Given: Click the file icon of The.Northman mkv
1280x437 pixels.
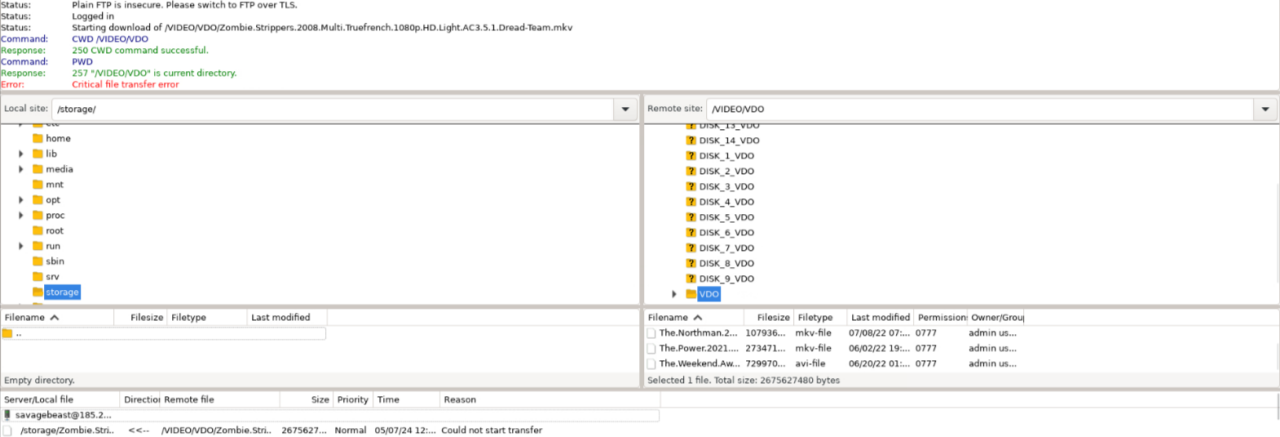Looking at the screenshot, I should (652, 333).
